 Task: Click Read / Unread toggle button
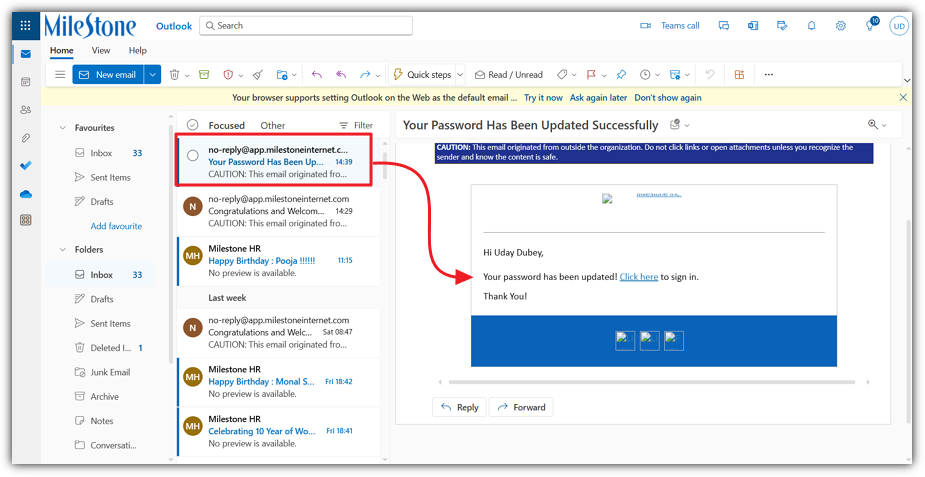coord(509,75)
